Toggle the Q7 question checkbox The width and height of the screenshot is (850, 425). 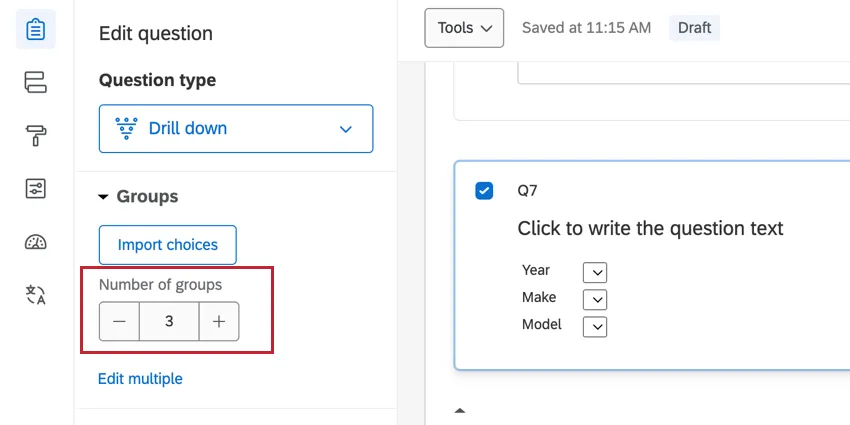(x=484, y=190)
